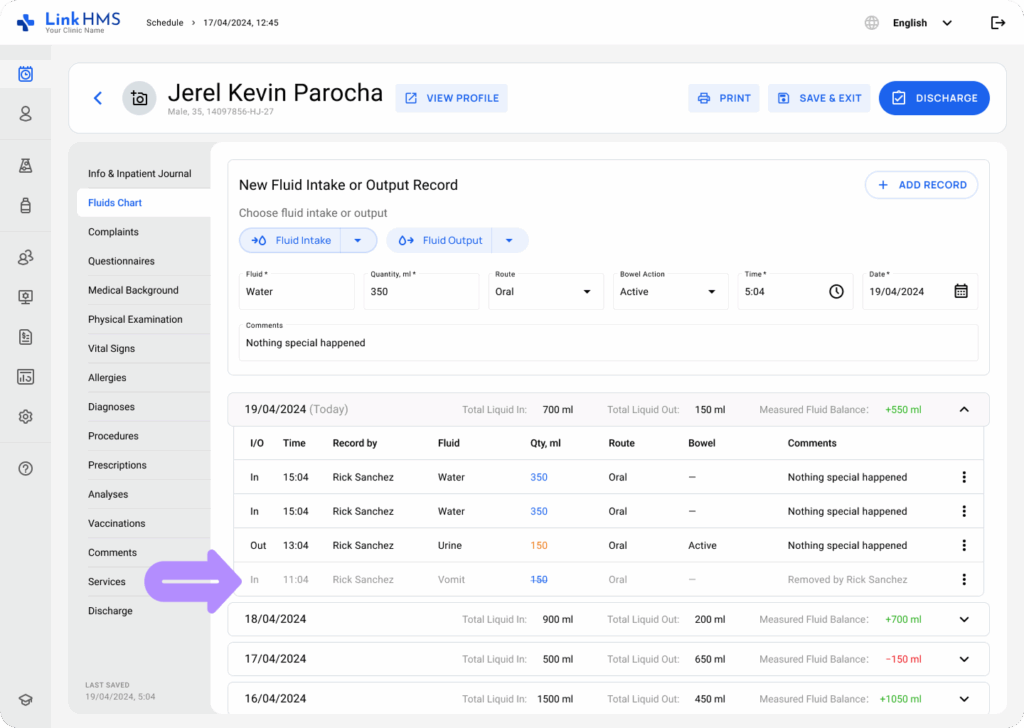Click the patient photo camera icon
The height and width of the screenshot is (728, 1024).
(x=139, y=98)
